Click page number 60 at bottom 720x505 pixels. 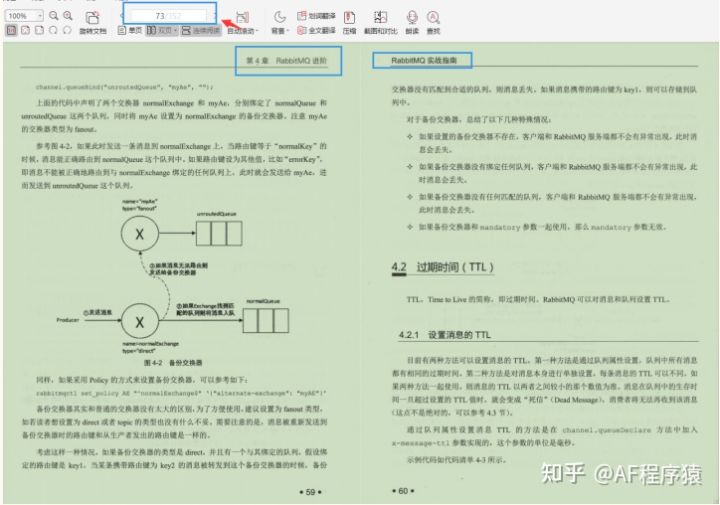pos(403,491)
